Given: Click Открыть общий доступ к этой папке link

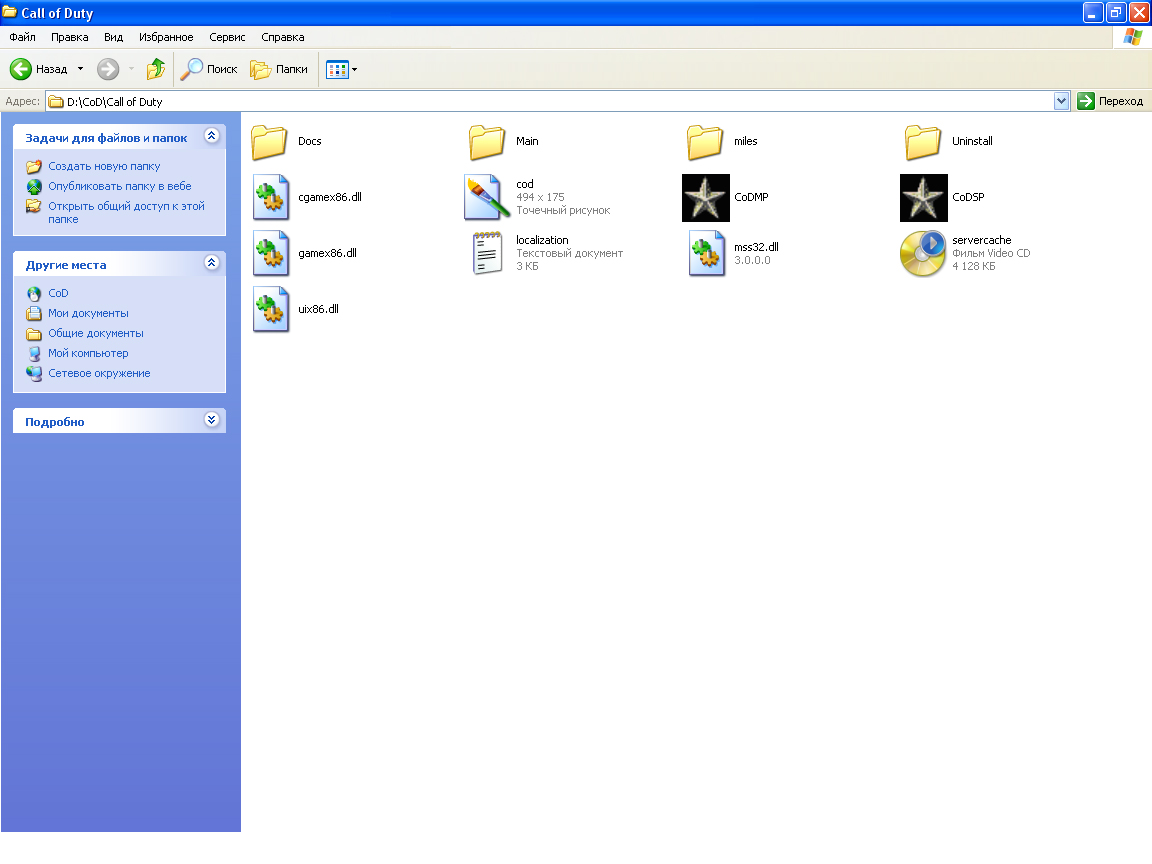Looking at the screenshot, I should [x=126, y=213].
